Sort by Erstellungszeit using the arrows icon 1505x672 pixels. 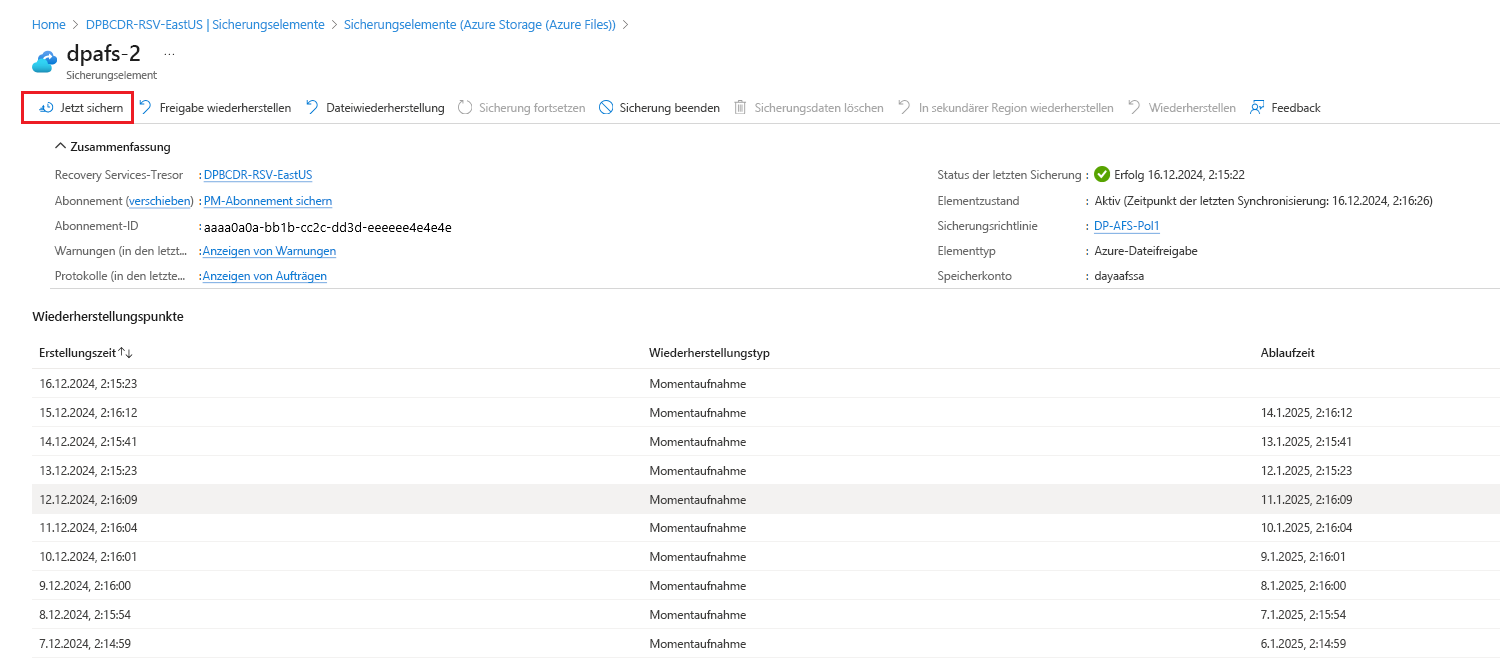pos(126,353)
